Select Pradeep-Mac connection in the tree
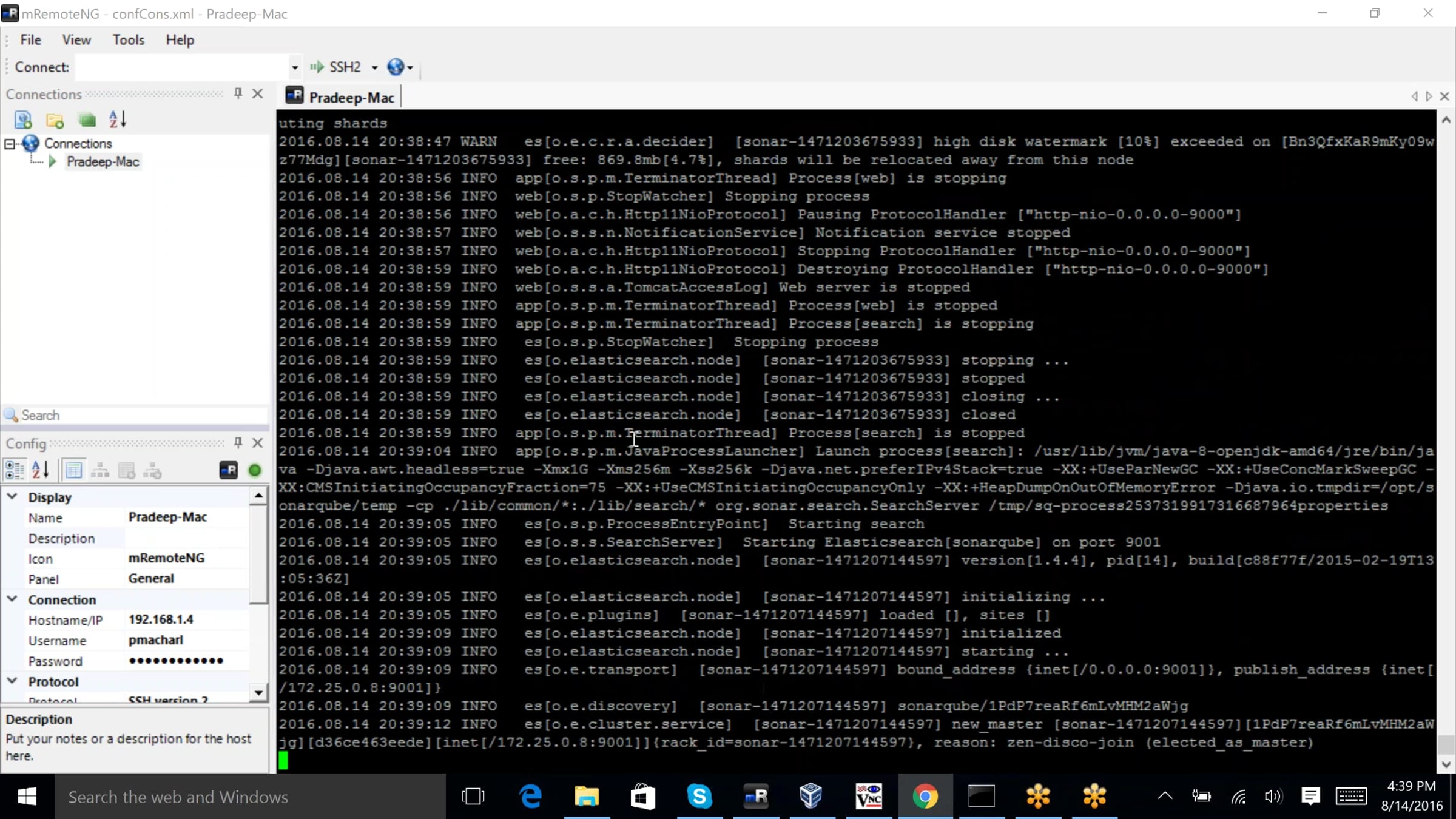 [103, 162]
